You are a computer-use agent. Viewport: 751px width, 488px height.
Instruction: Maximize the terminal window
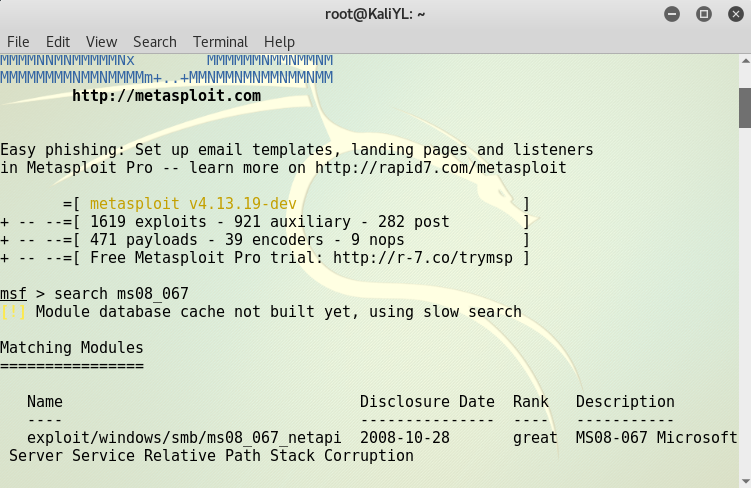coord(704,14)
